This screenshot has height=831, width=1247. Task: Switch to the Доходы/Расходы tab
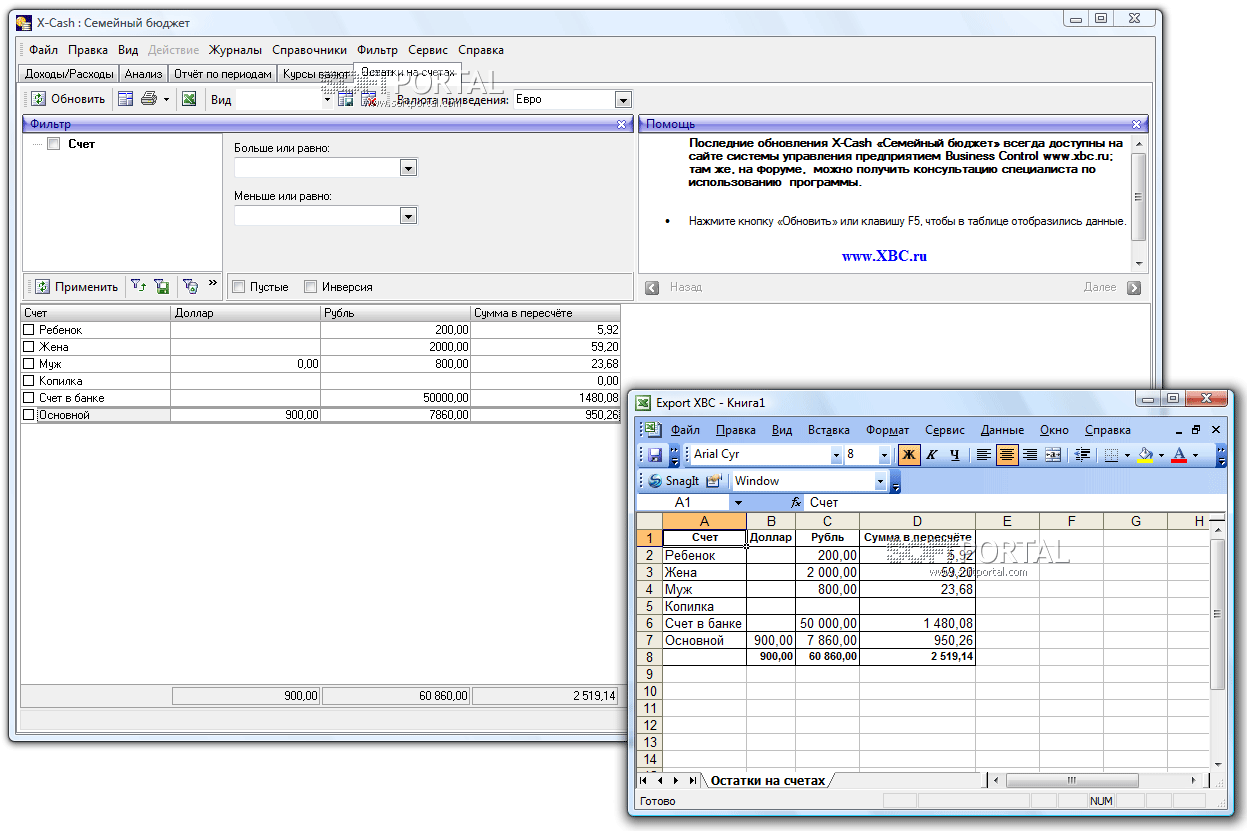pos(68,74)
